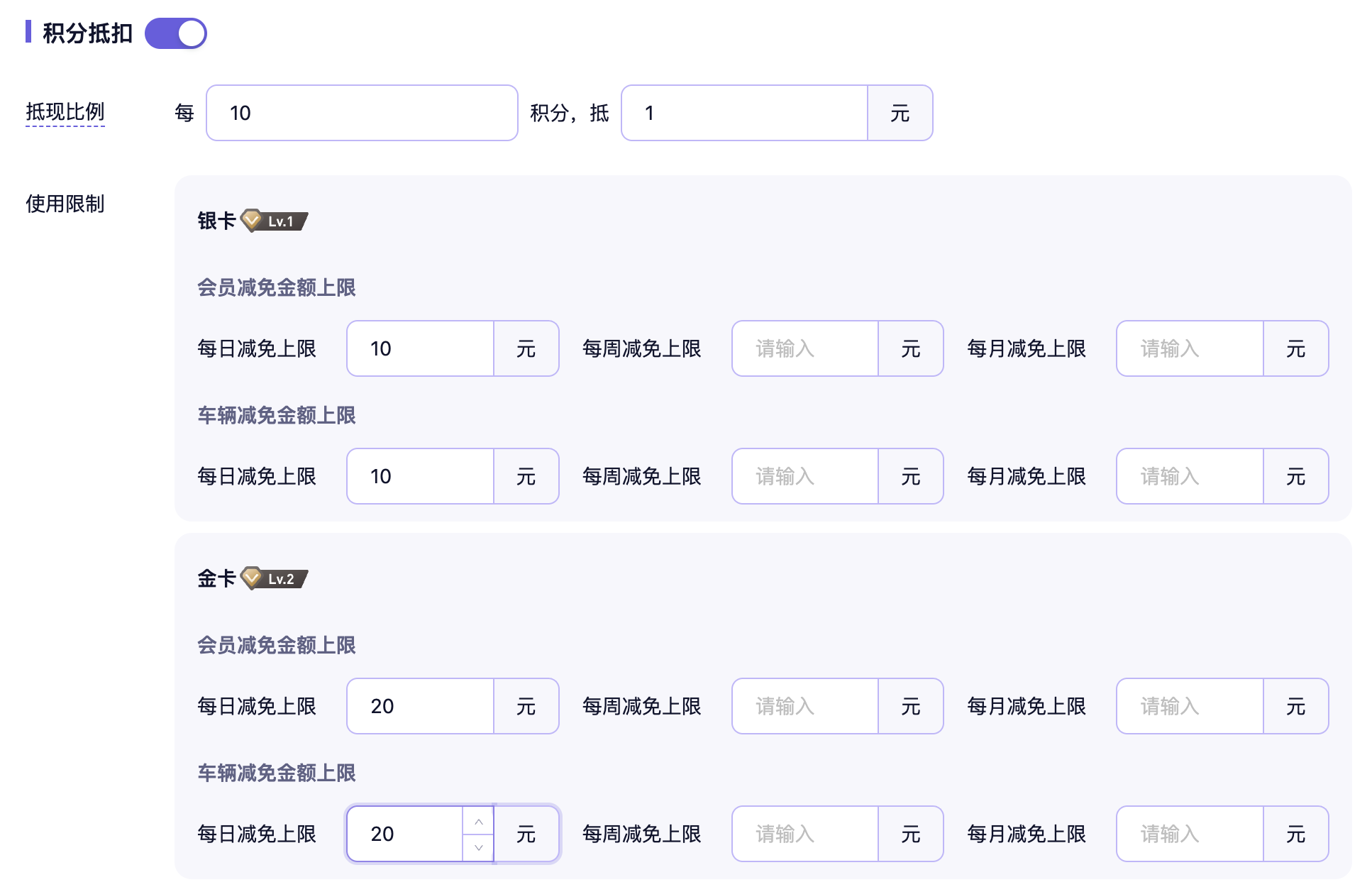Click 金卡 member daily limit input
The image size is (1372, 887).
420,706
